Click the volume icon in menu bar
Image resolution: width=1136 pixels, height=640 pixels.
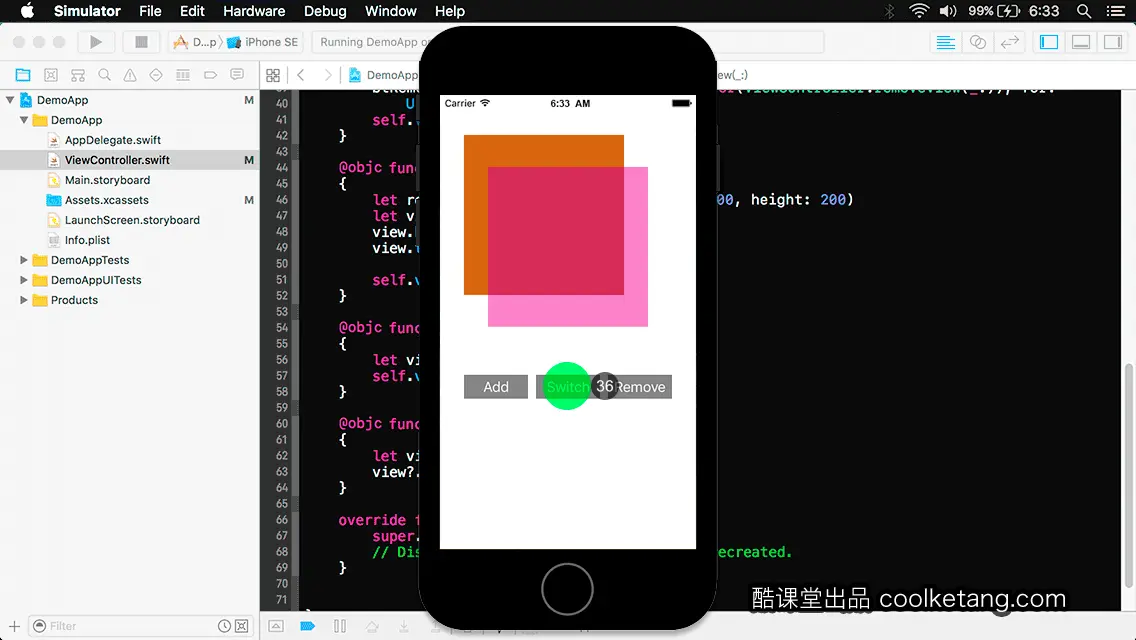948,11
